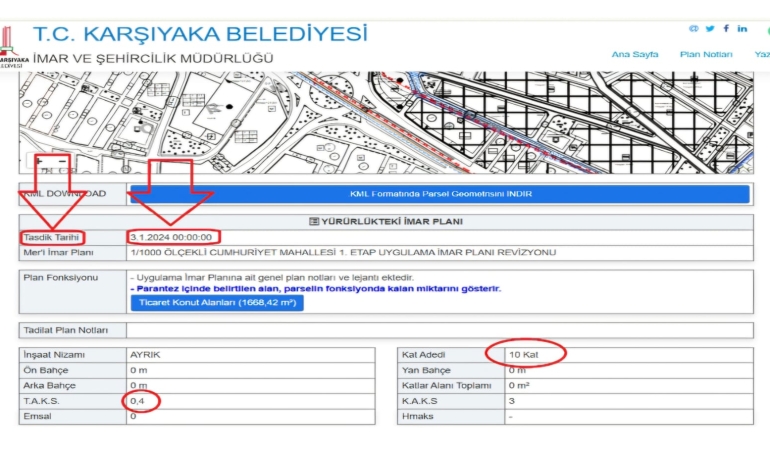Open the LinkedIn icon in header

(742, 28)
